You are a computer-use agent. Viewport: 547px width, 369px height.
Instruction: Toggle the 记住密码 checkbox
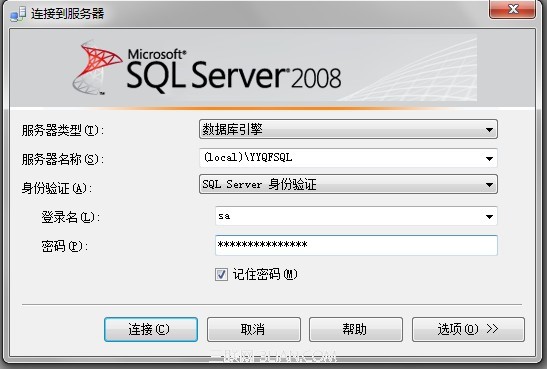click(x=221, y=274)
